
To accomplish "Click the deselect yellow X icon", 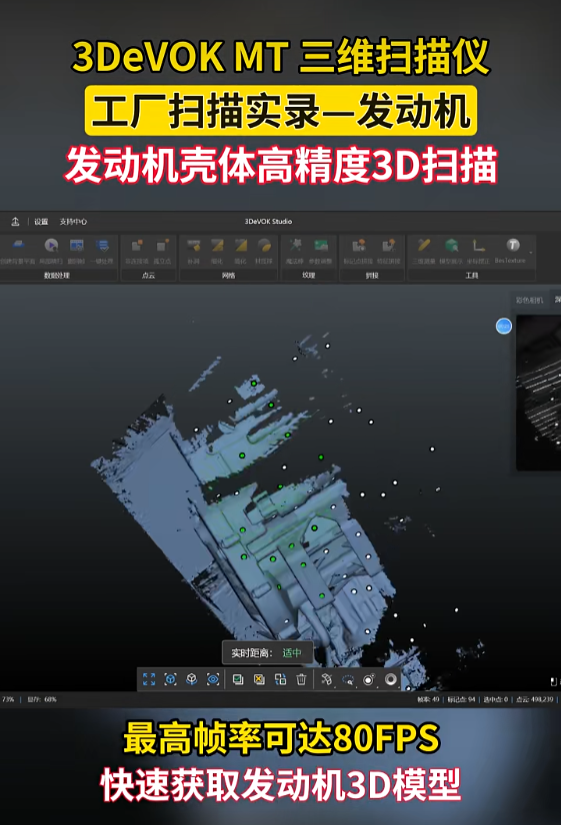I will pos(259,679).
